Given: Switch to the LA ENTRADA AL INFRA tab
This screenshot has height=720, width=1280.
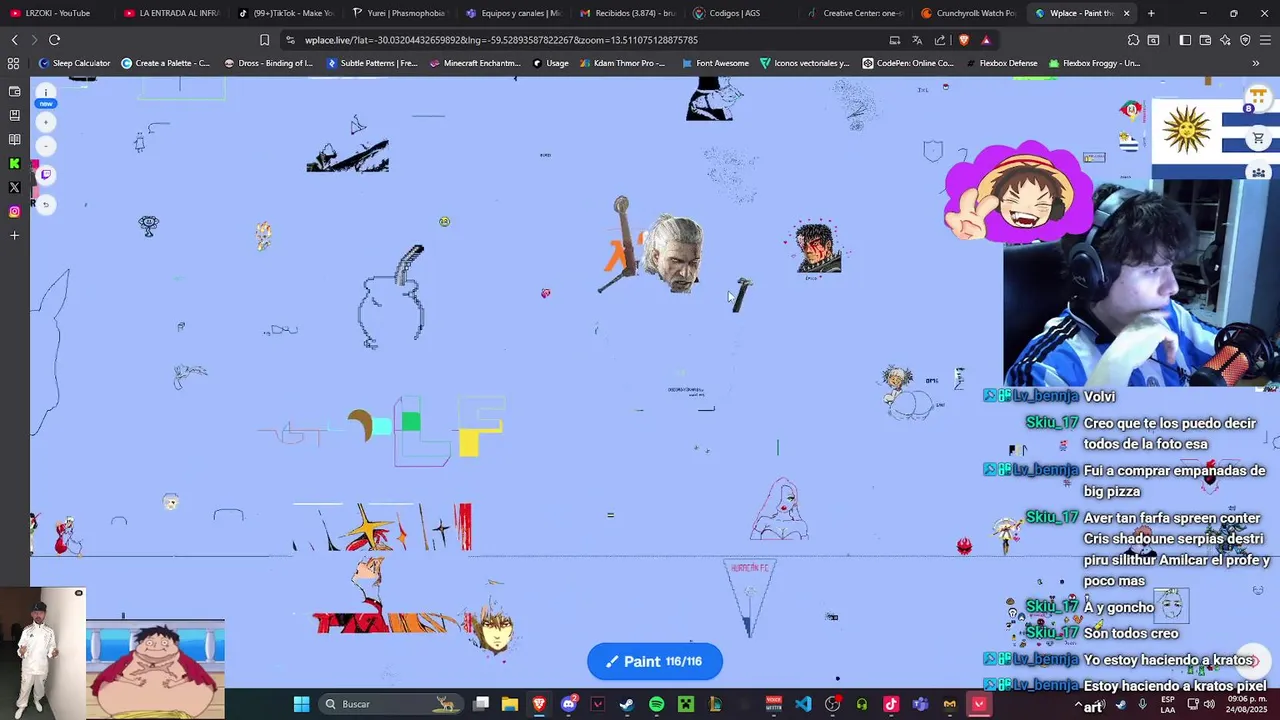Looking at the screenshot, I should pos(172,13).
